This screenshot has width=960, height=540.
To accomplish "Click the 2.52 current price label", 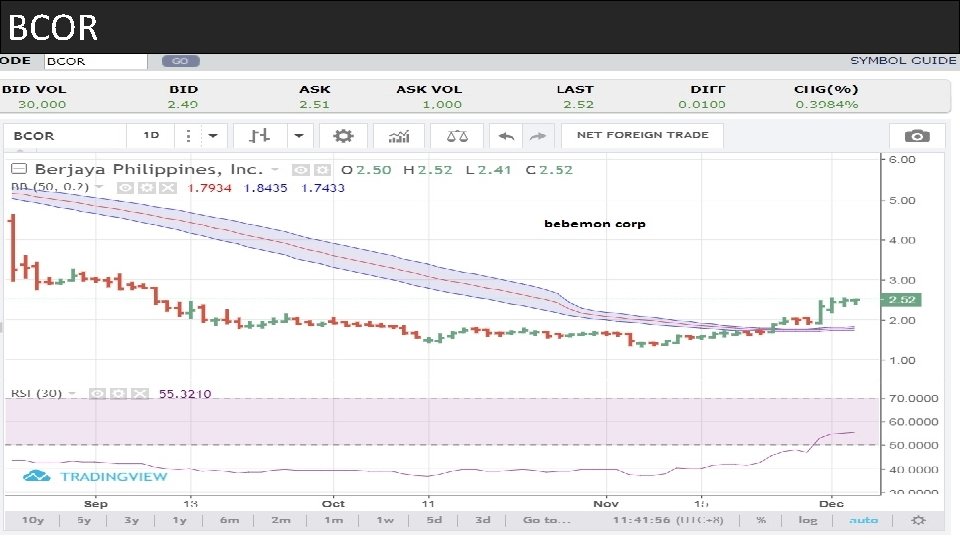I will (x=901, y=299).
